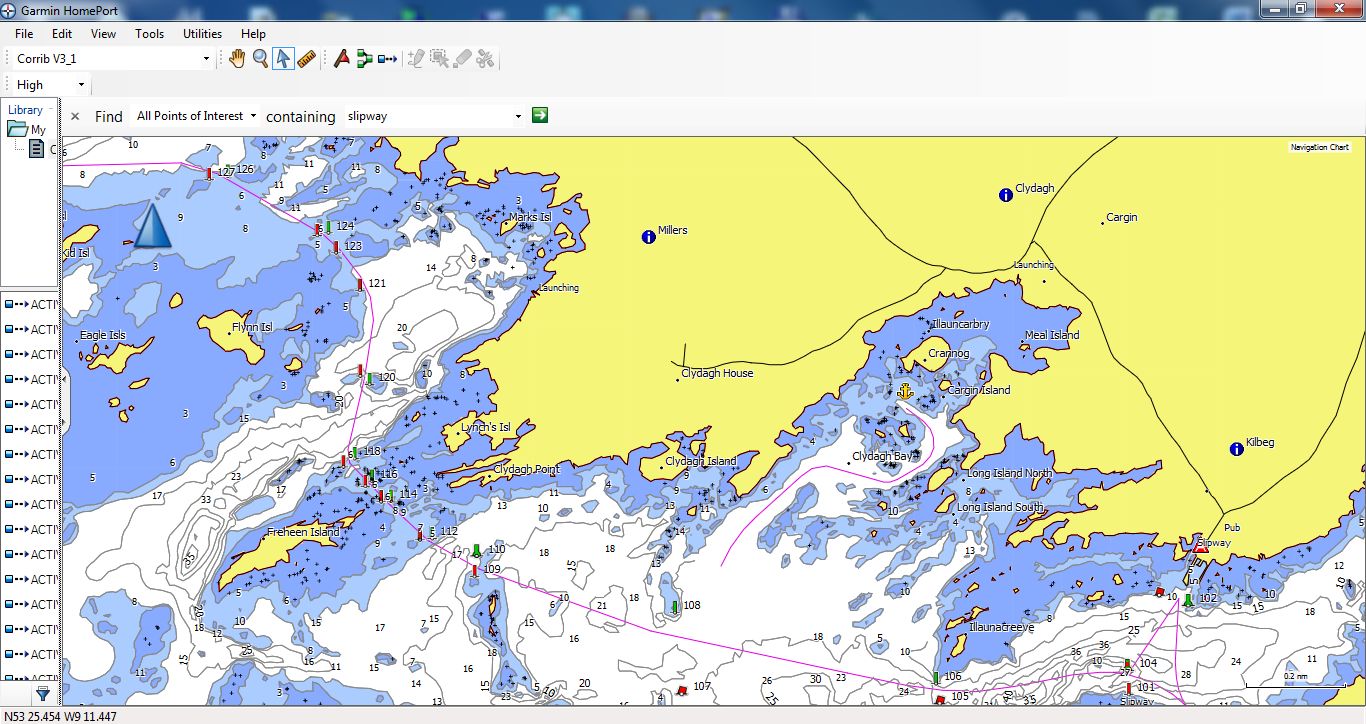Click the Clydagh info marker

(x=1006, y=195)
